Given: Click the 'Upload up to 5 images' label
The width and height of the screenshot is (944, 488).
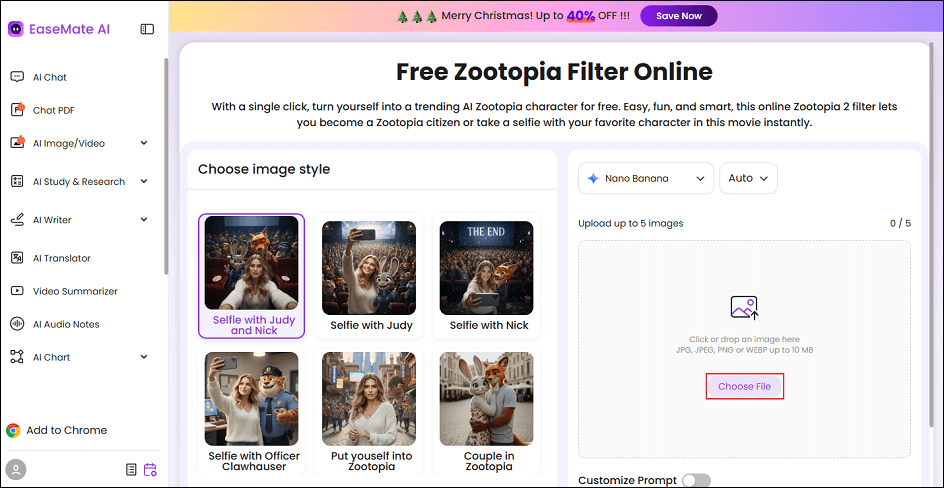Looking at the screenshot, I should (x=630, y=223).
